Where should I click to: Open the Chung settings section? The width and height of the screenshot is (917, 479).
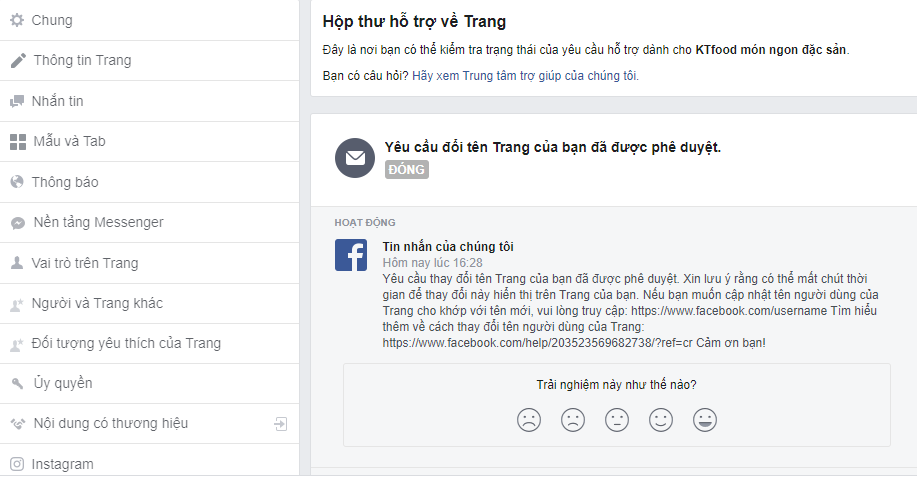pos(150,20)
